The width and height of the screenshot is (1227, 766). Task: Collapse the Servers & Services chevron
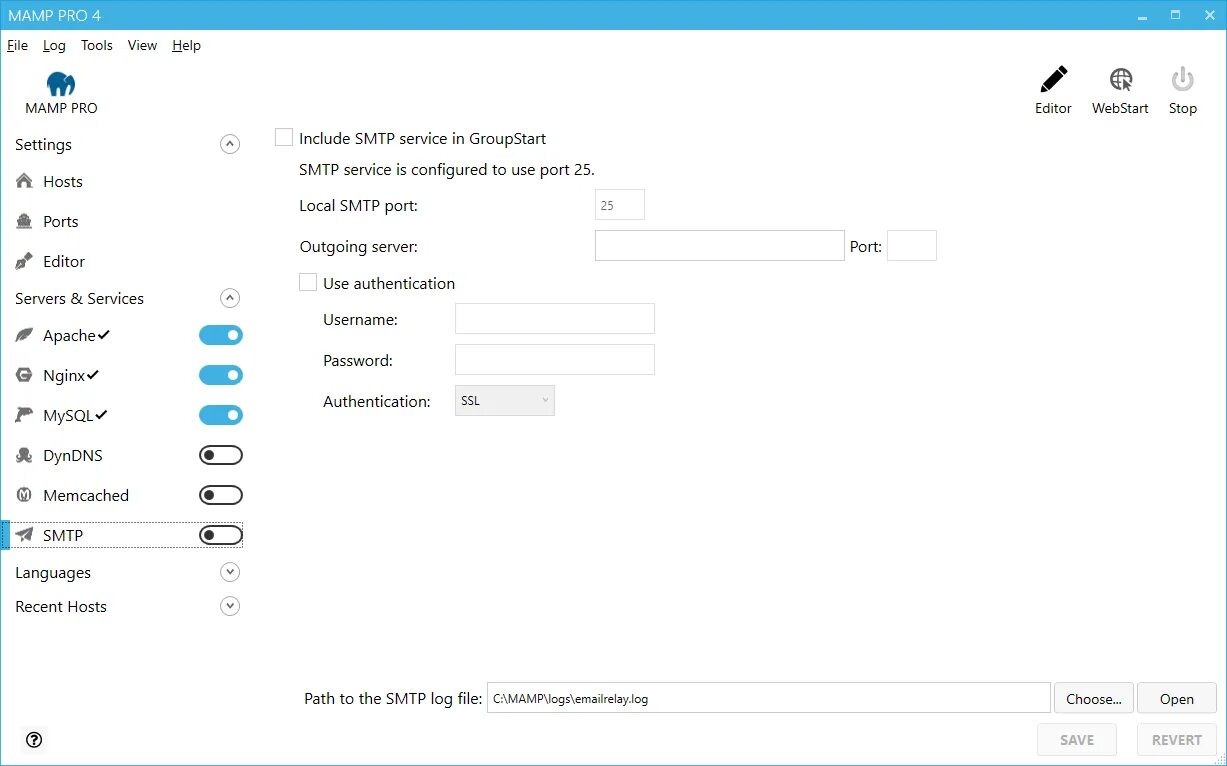[230, 298]
